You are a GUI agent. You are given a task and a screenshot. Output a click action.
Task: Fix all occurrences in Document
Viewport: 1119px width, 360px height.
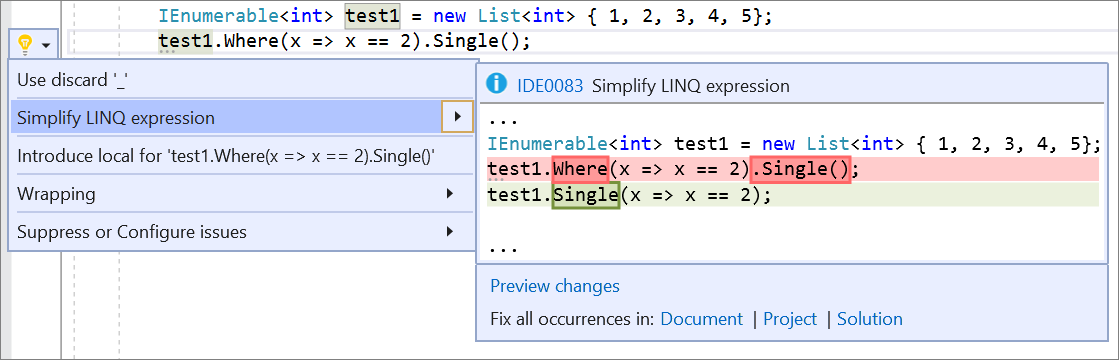coord(702,319)
